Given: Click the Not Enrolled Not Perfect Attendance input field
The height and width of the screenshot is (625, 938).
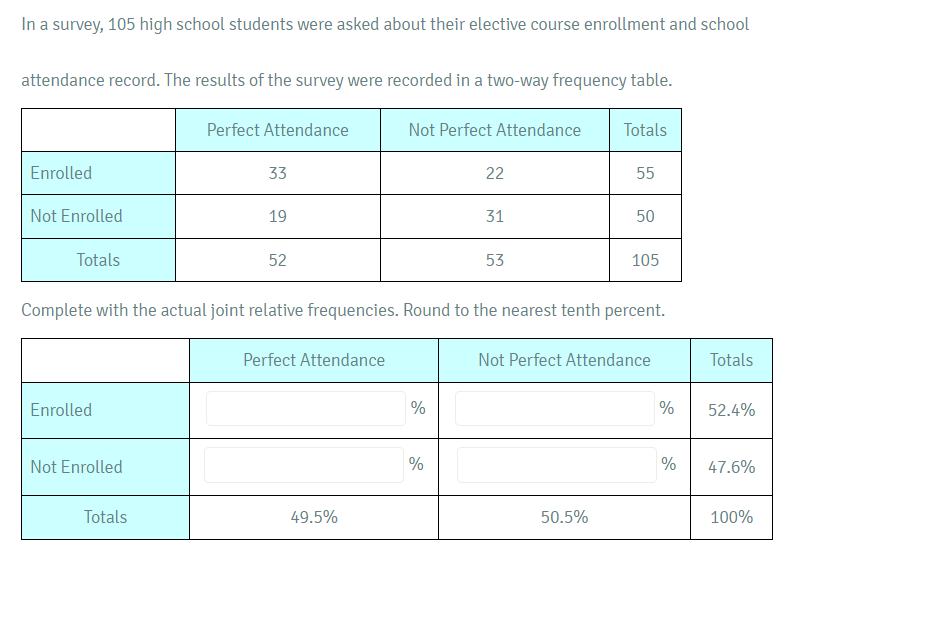Looking at the screenshot, I should coord(555,464).
